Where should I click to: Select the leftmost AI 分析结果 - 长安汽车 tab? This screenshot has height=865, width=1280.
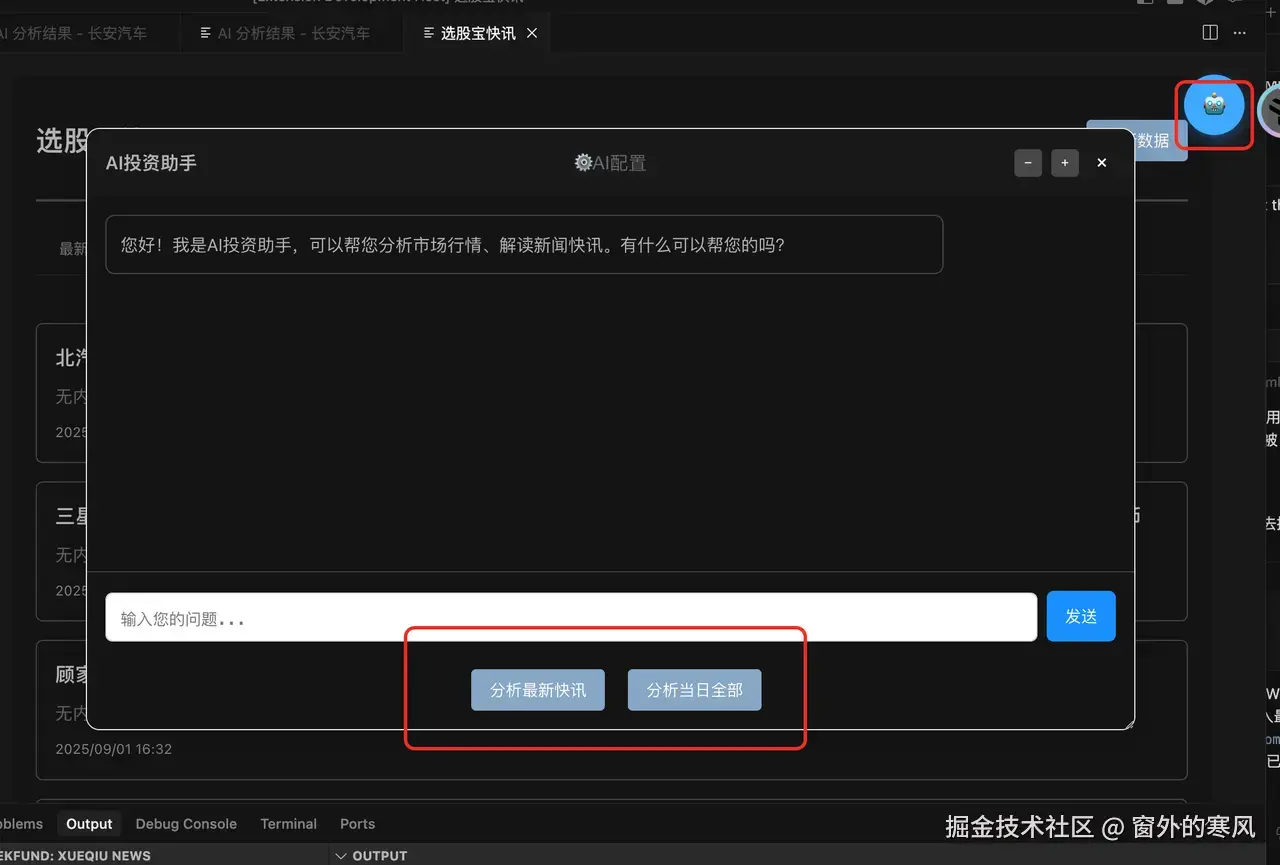75,32
